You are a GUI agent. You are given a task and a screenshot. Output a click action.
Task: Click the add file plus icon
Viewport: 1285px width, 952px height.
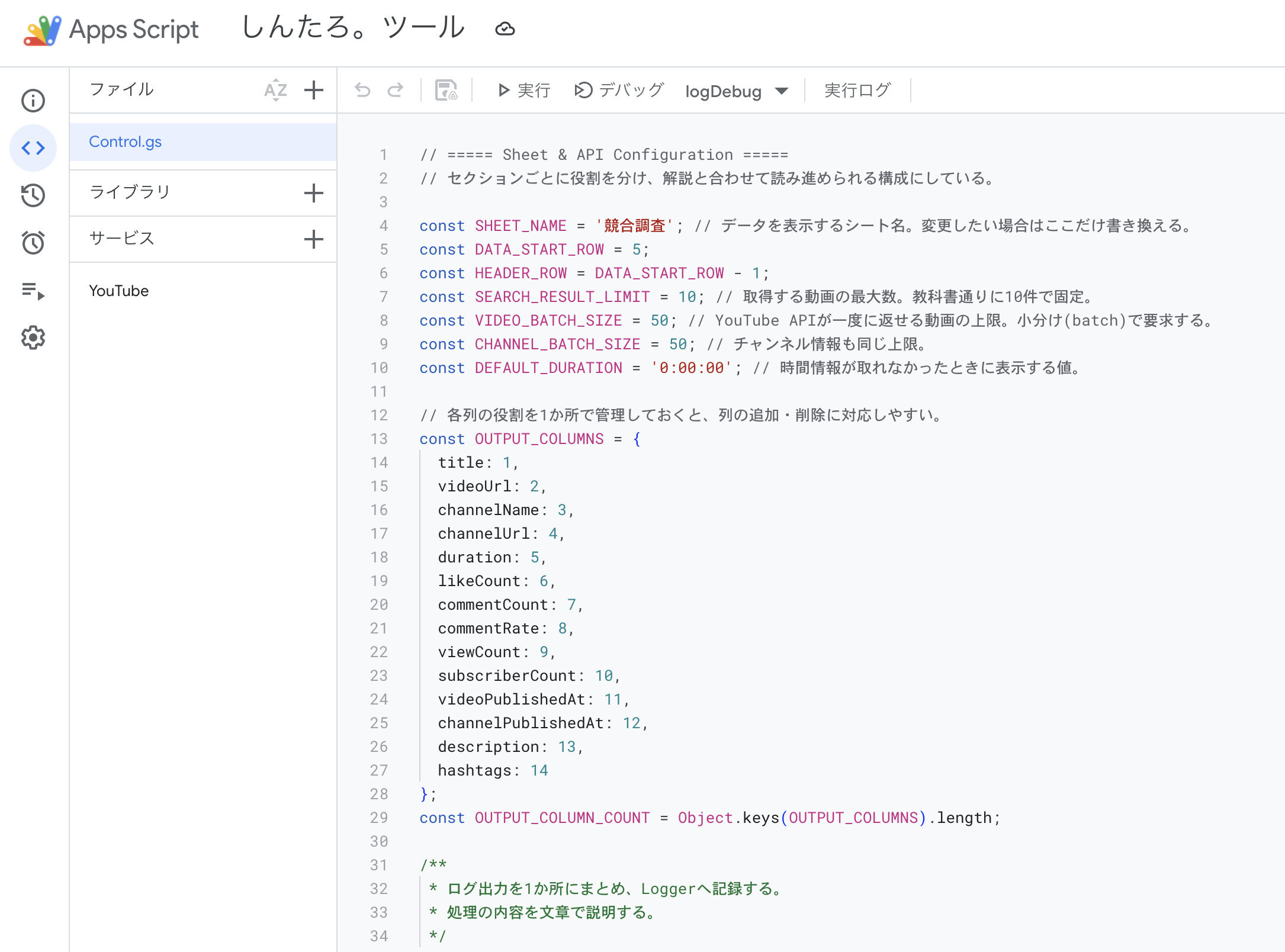(x=313, y=90)
